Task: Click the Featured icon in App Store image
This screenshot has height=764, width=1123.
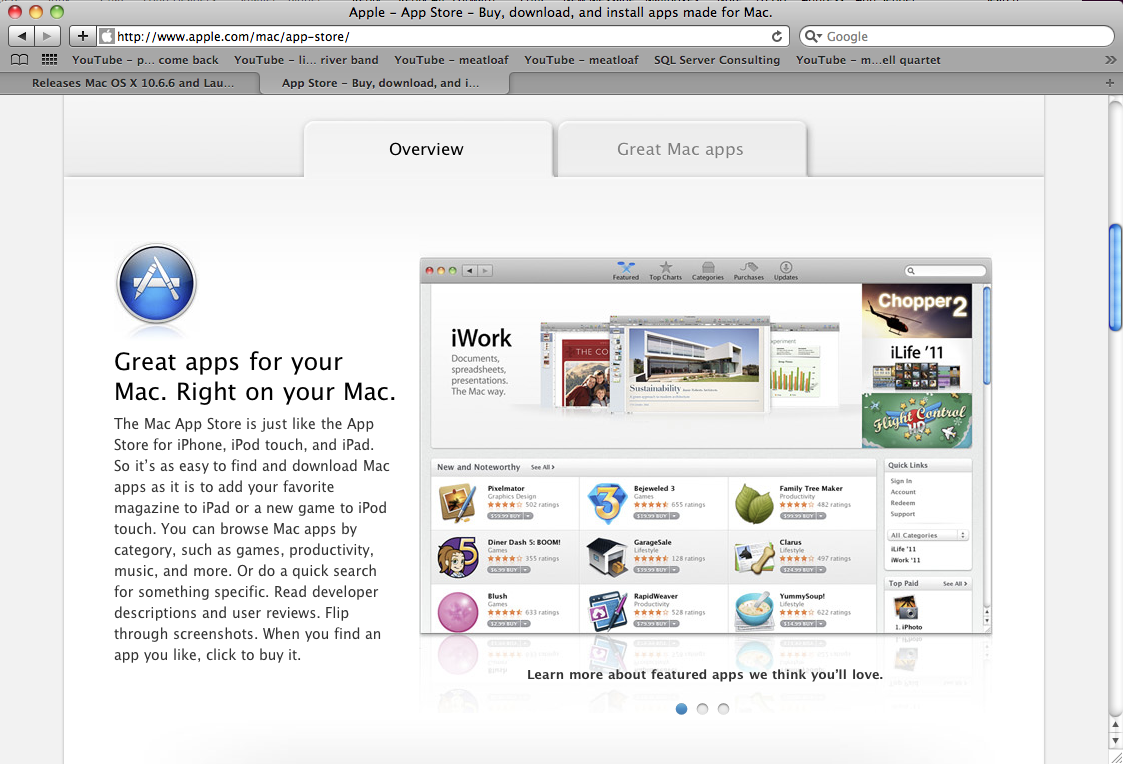Action: point(625,271)
